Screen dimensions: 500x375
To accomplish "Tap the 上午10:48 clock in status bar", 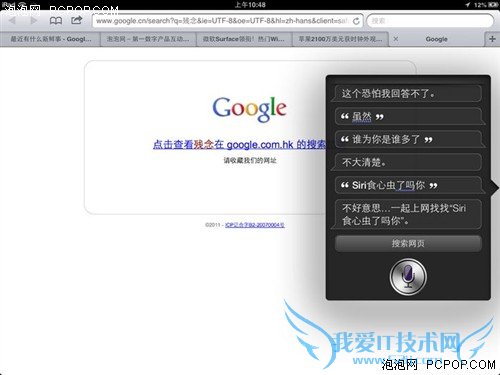I will 250,5.
